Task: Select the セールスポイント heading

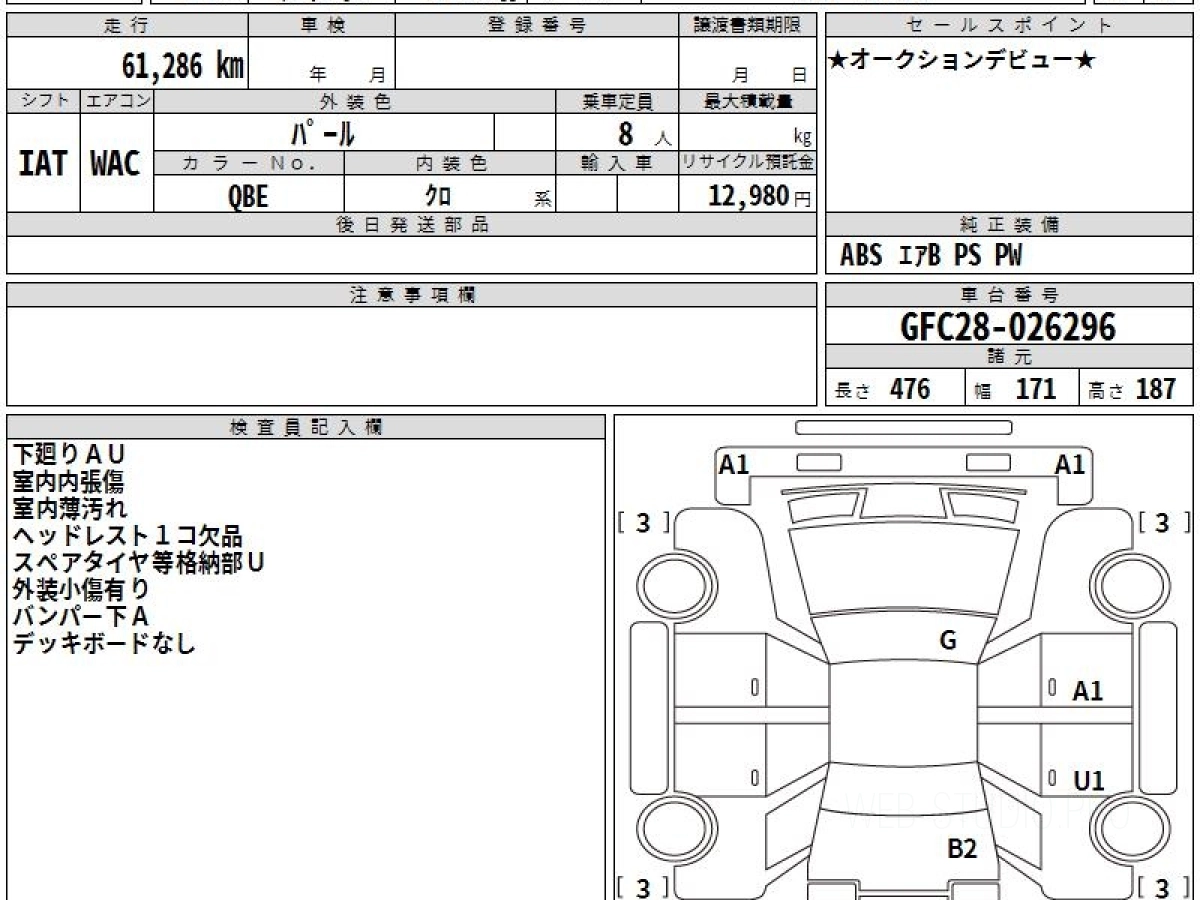Action: 1010,26
